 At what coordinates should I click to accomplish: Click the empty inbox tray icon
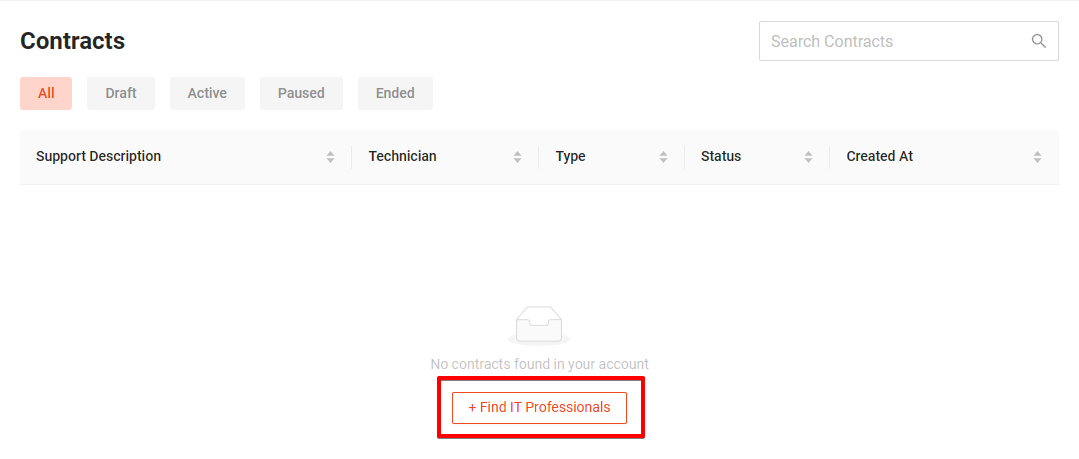[x=539, y=325]
